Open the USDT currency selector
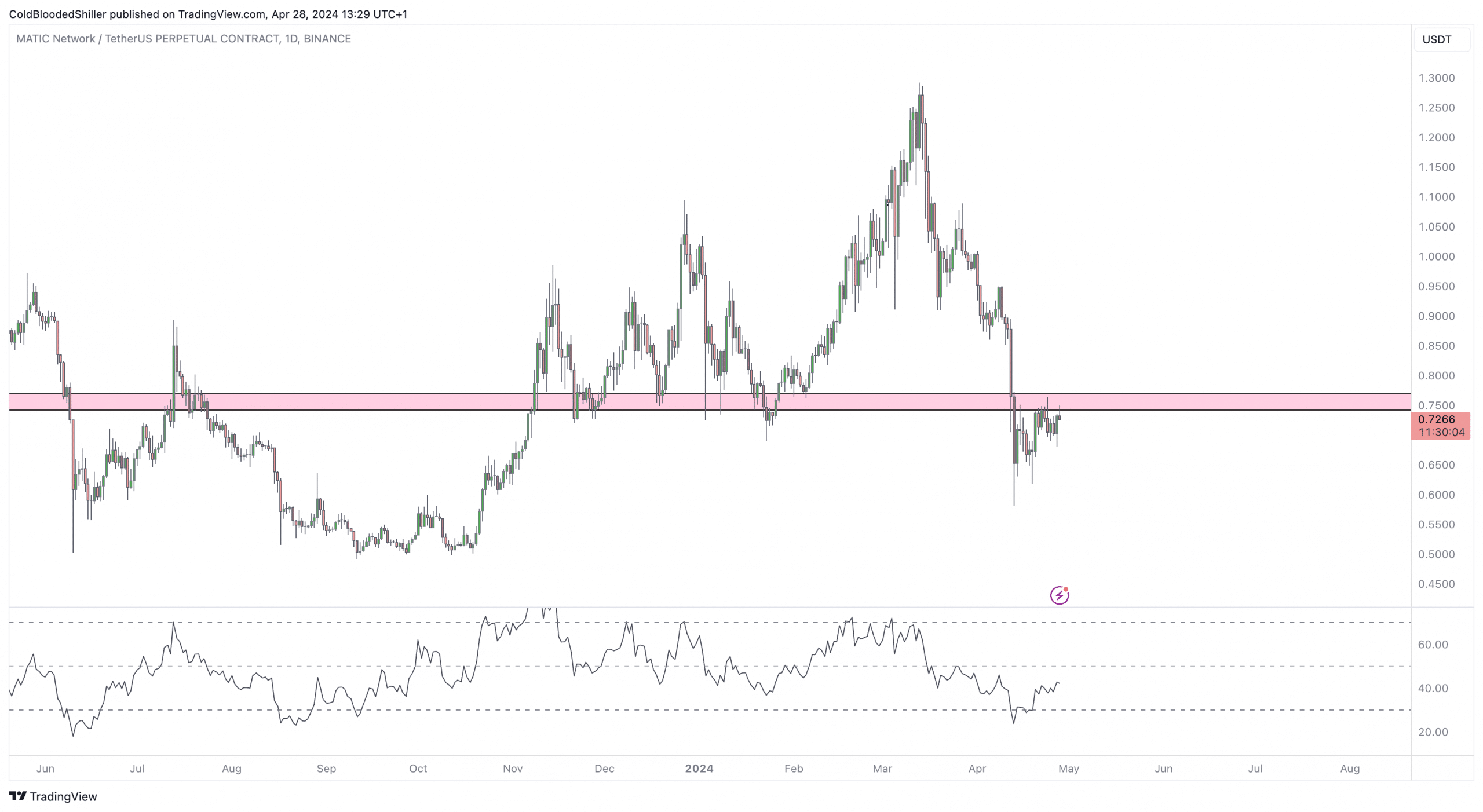 pos(1442,39)
